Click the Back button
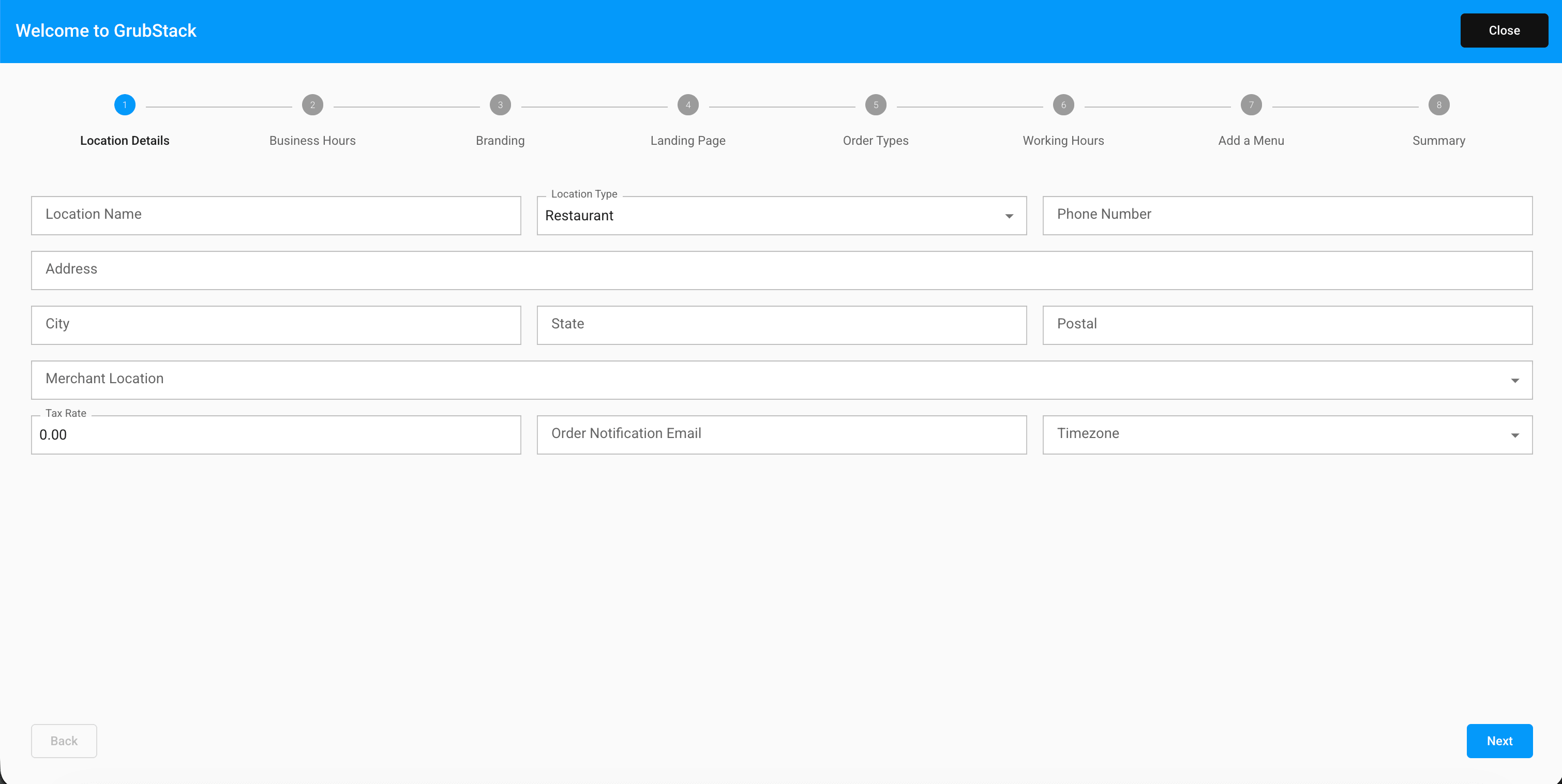1562x784 pixels. tap(64, 741)
